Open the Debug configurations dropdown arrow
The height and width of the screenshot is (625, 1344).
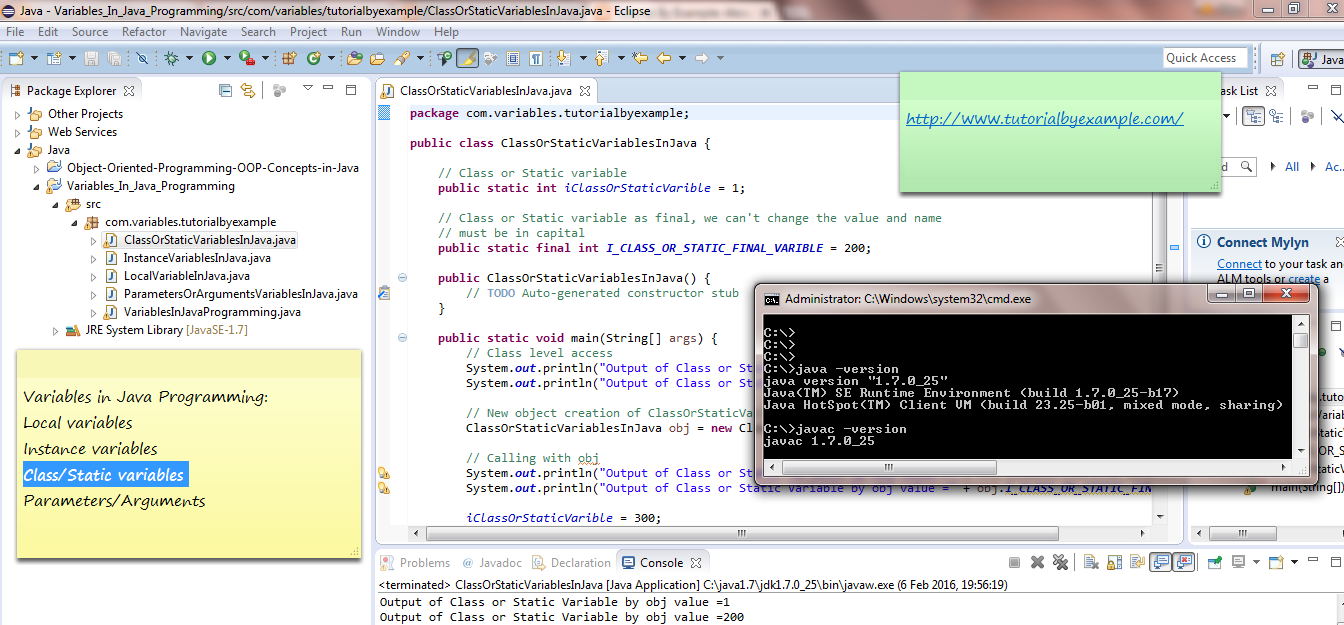tap(189, 58)
